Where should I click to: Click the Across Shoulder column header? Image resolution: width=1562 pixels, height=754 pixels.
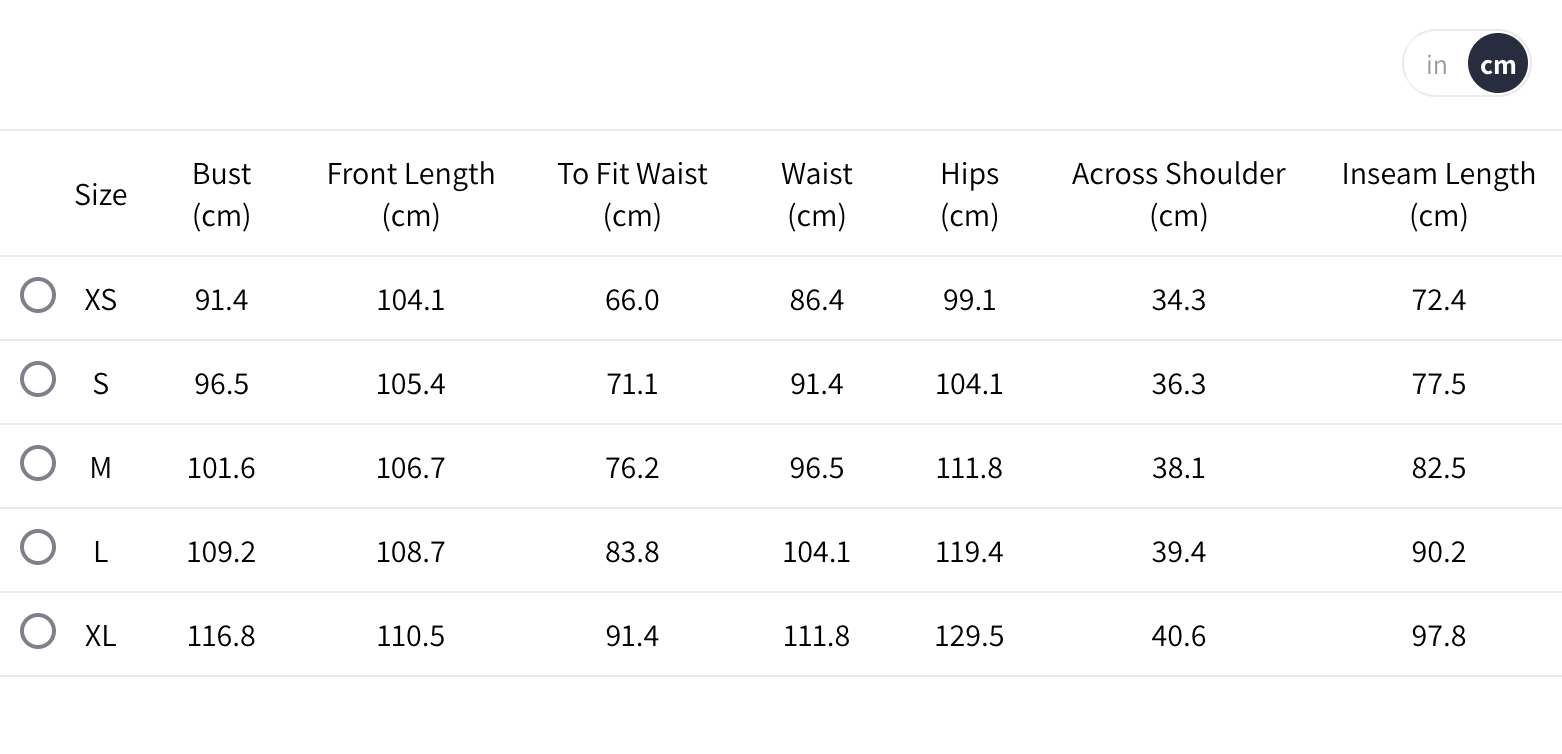pyautogui.click(x=1178, y=194)
